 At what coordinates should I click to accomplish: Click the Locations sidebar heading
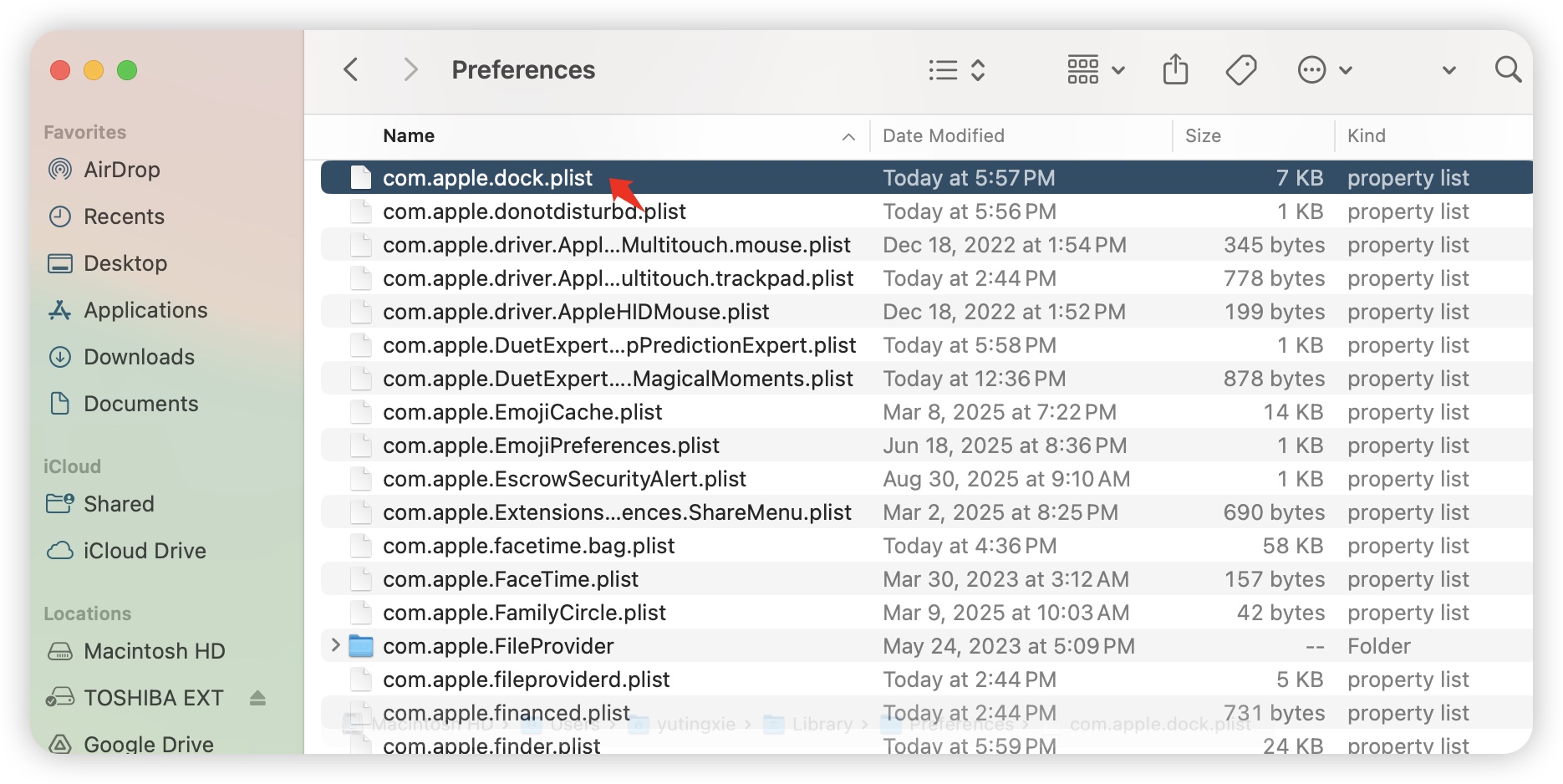87,613
